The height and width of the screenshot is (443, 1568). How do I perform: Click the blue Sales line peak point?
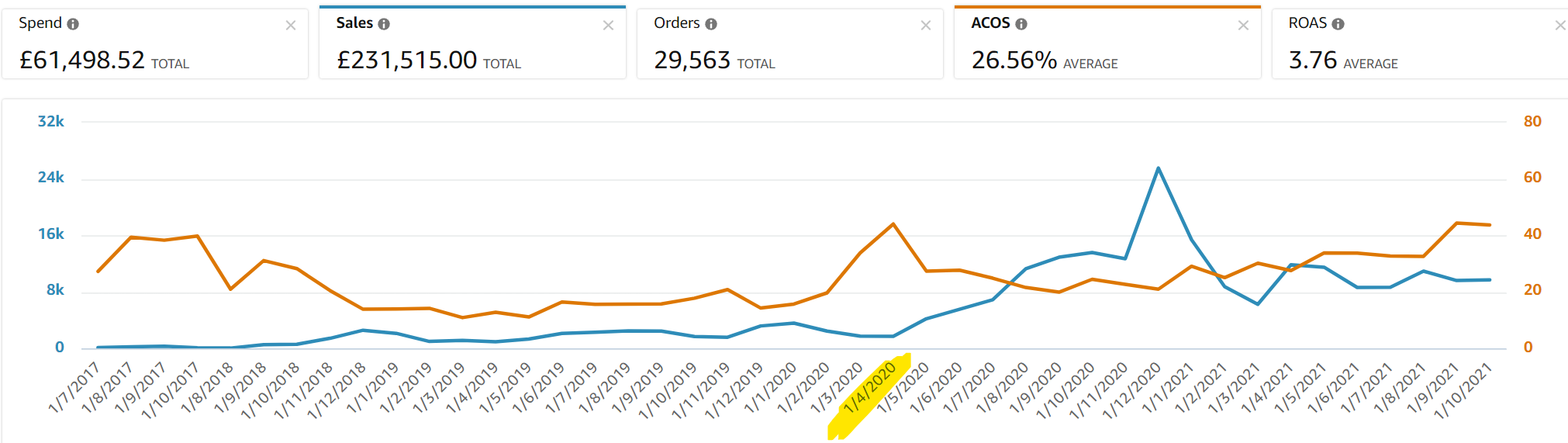pos(1158,168)
